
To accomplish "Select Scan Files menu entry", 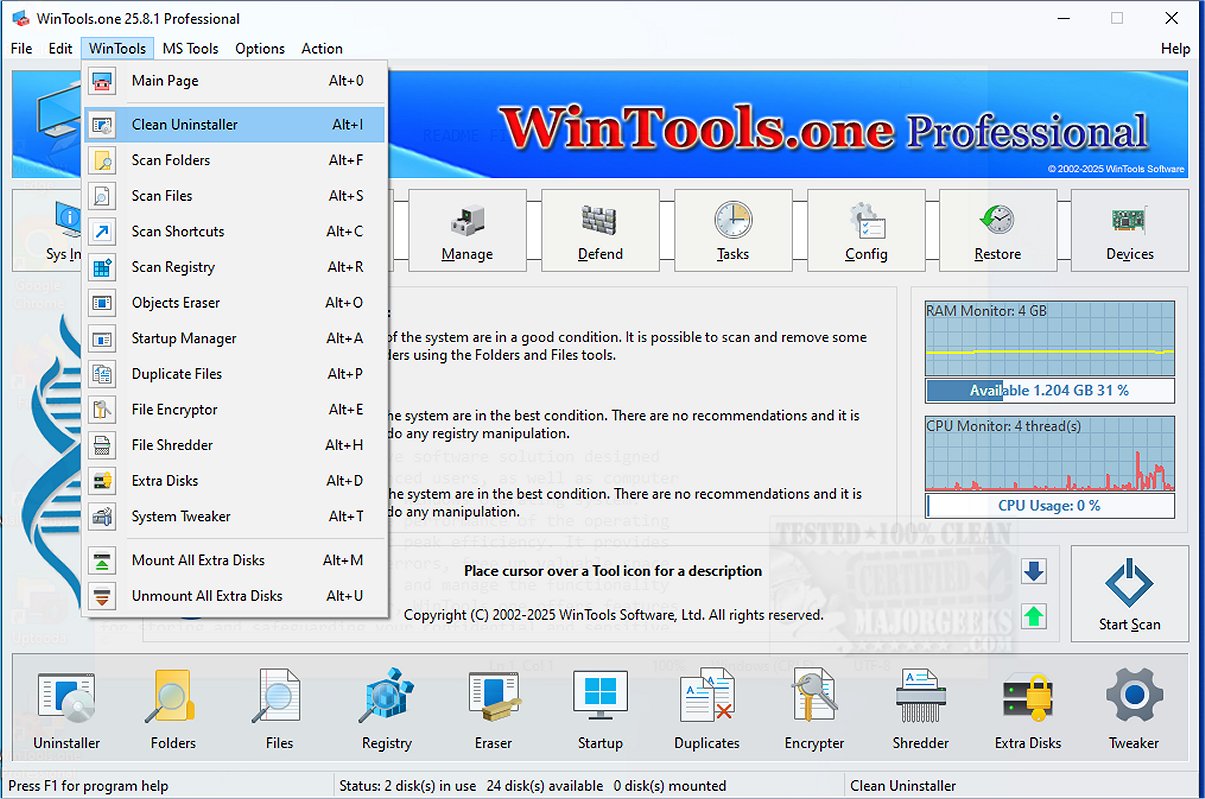I will tap(235, 196).
